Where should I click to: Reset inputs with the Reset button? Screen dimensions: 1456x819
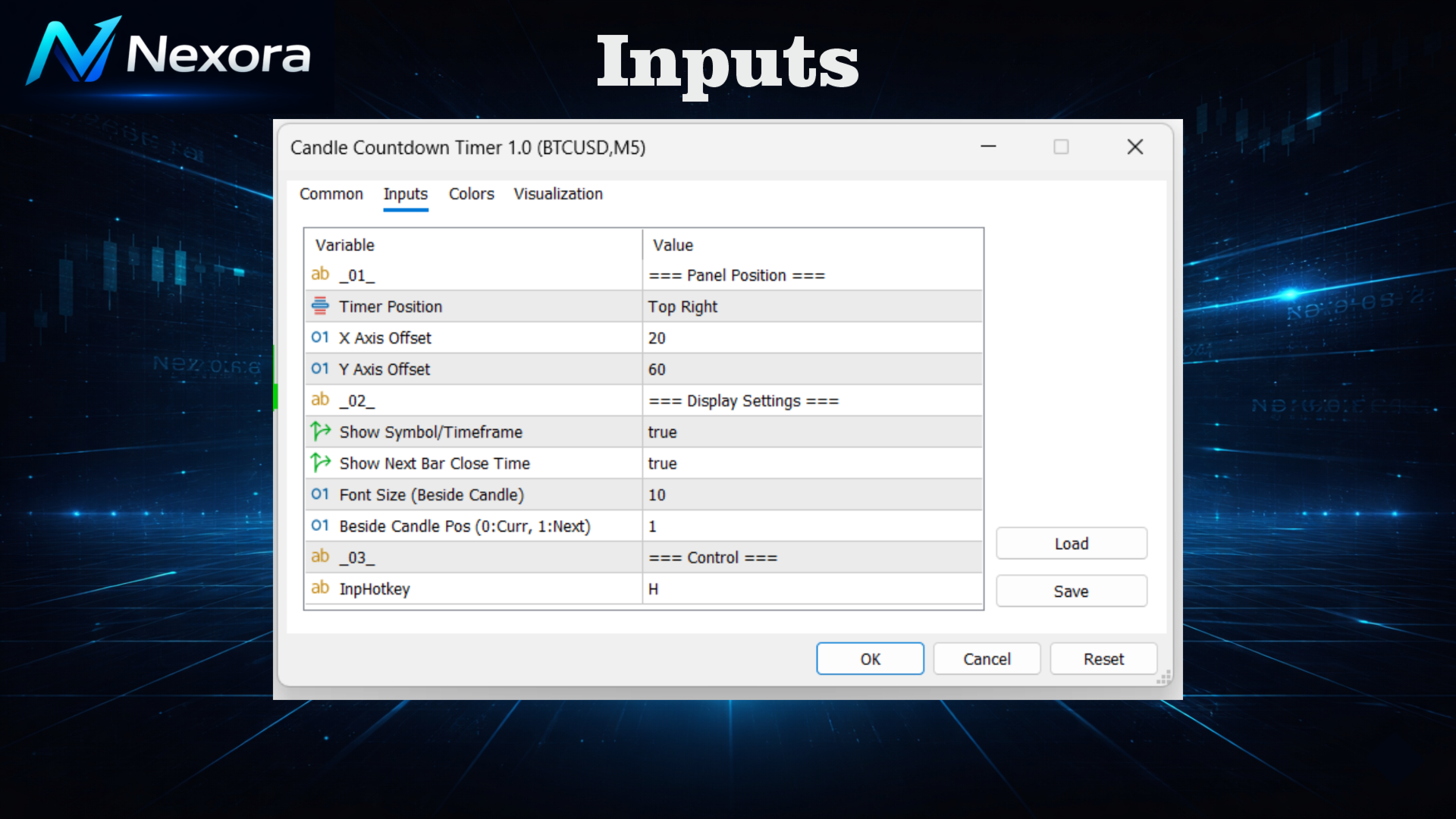tap(1103, 659)
